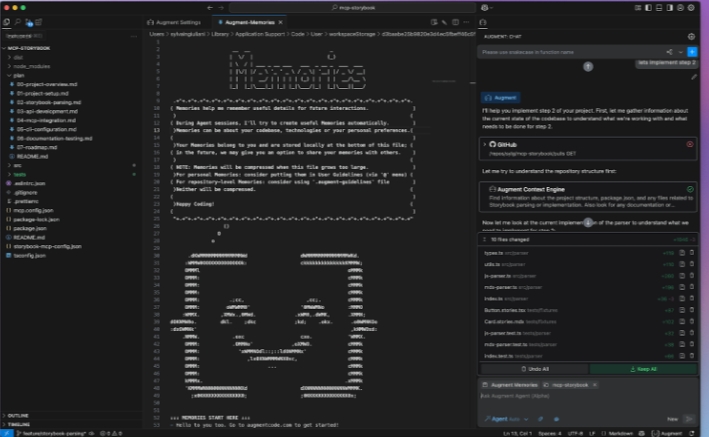Jump to top with the up arrow button

click(588, 66)
